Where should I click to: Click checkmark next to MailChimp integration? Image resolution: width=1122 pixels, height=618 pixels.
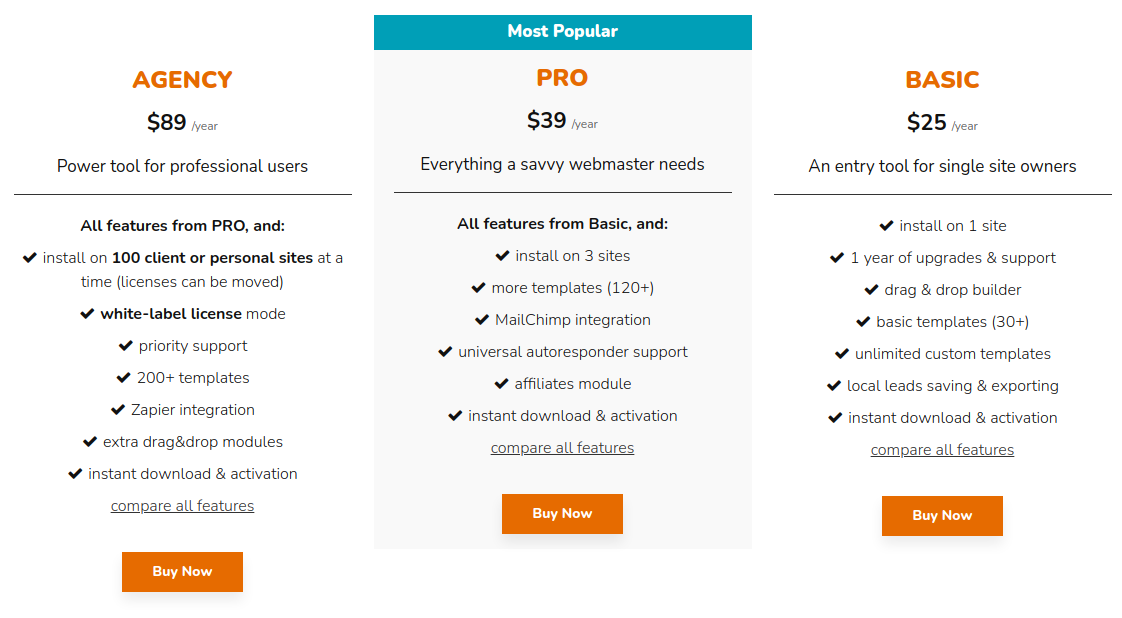482,320
